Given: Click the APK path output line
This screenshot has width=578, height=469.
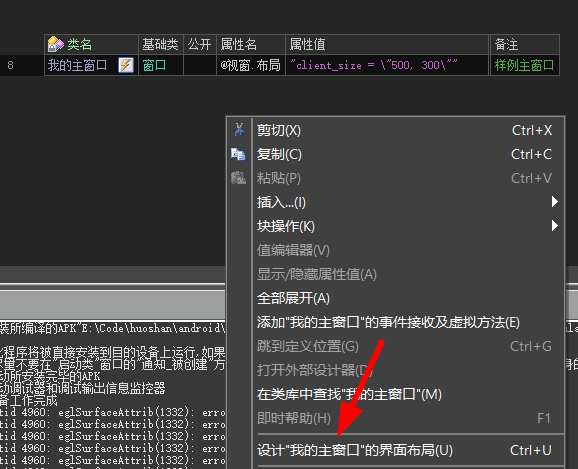Looking at the screenshot, I should click(x=112, y=328).
